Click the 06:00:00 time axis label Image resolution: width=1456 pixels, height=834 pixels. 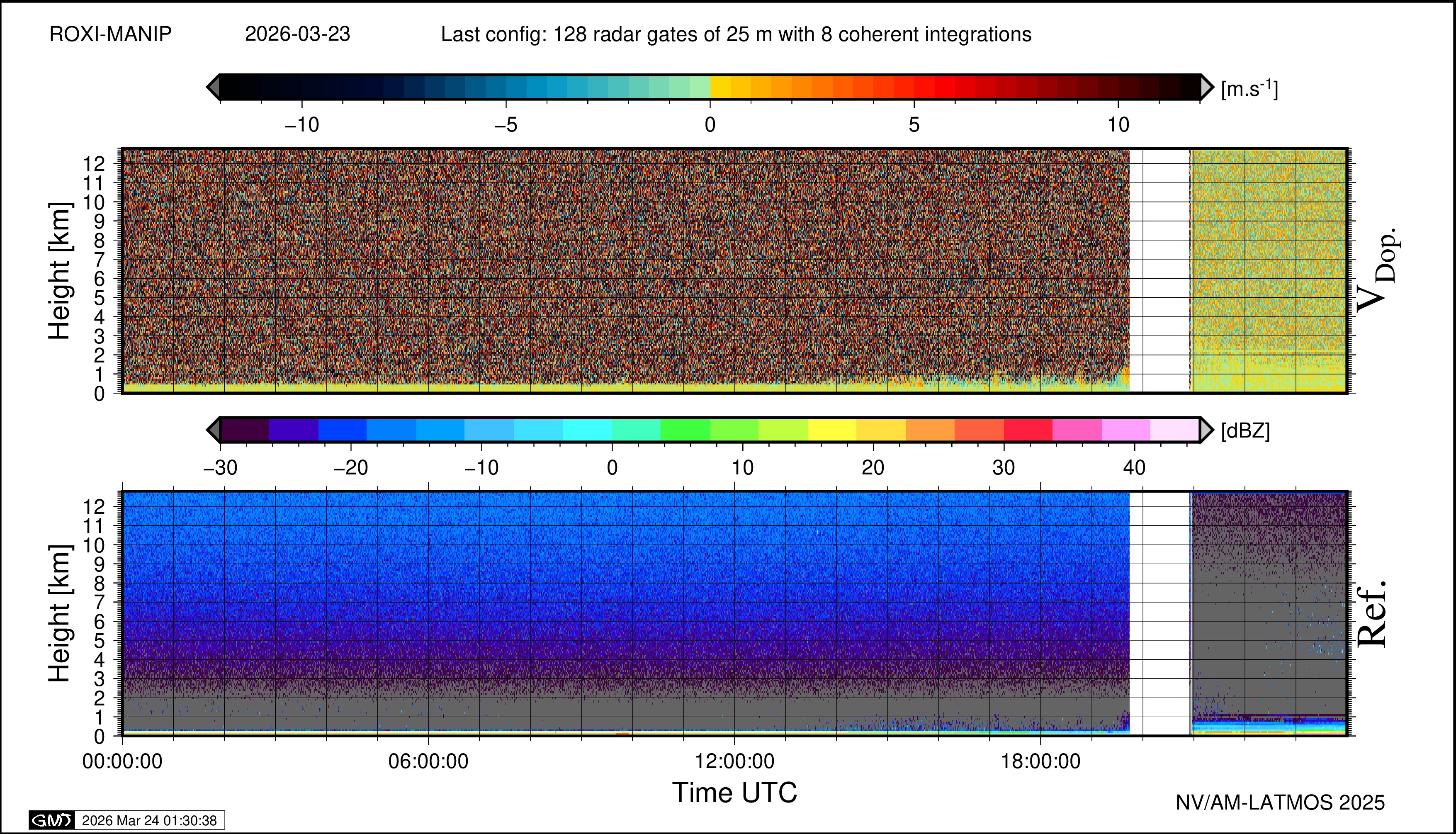coord(428,761)
